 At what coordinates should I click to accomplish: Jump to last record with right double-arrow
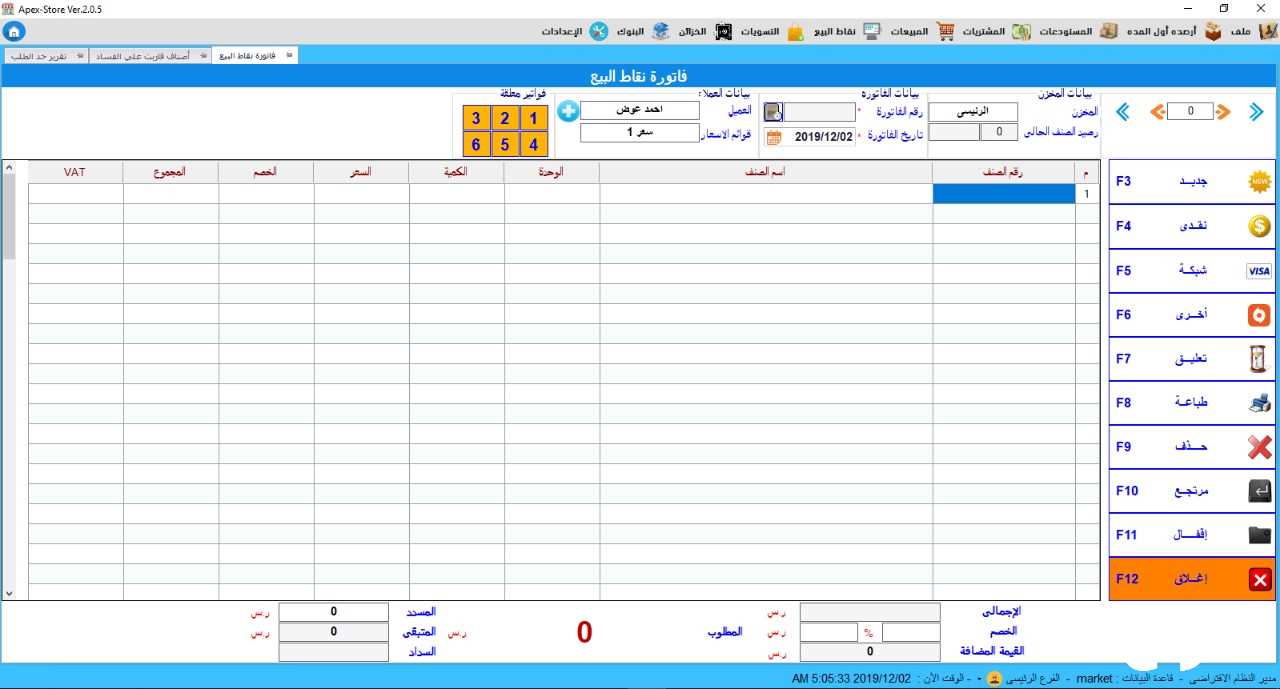coord(1257,112)
